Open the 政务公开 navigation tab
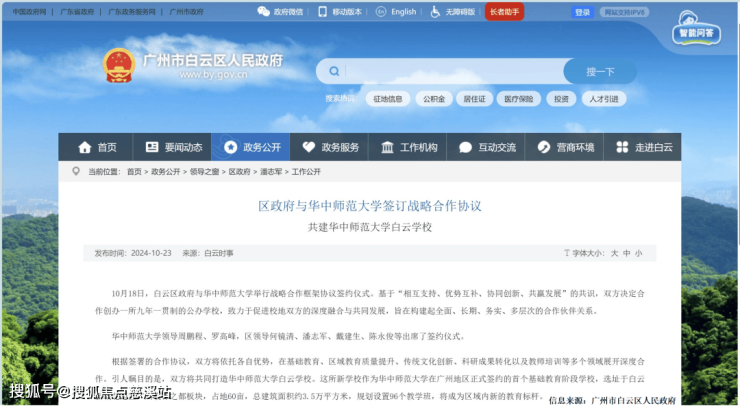Viewport: 740px width, 408px height. tap(251, 147)
